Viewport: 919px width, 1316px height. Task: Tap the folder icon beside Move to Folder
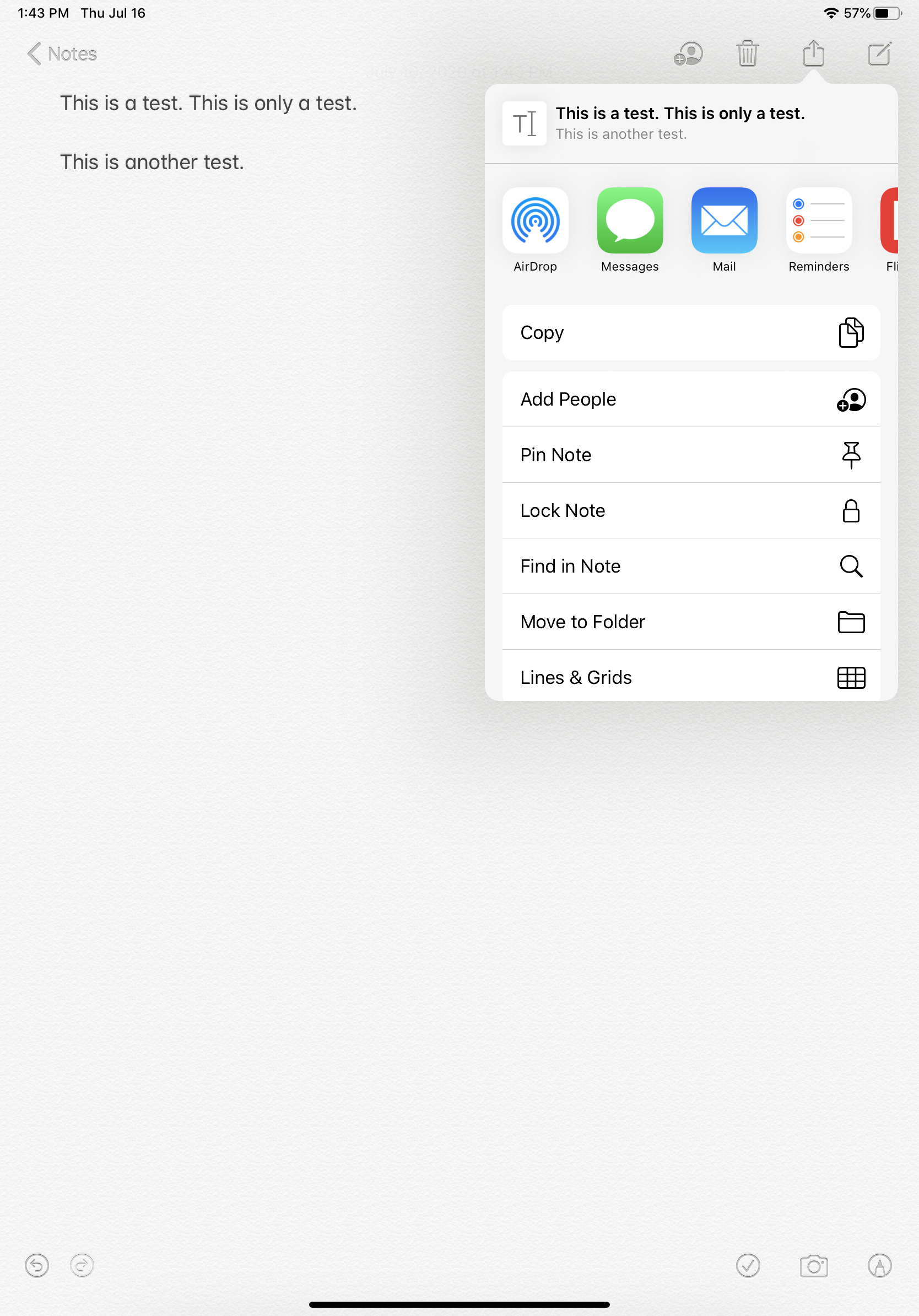pos(851,622)
